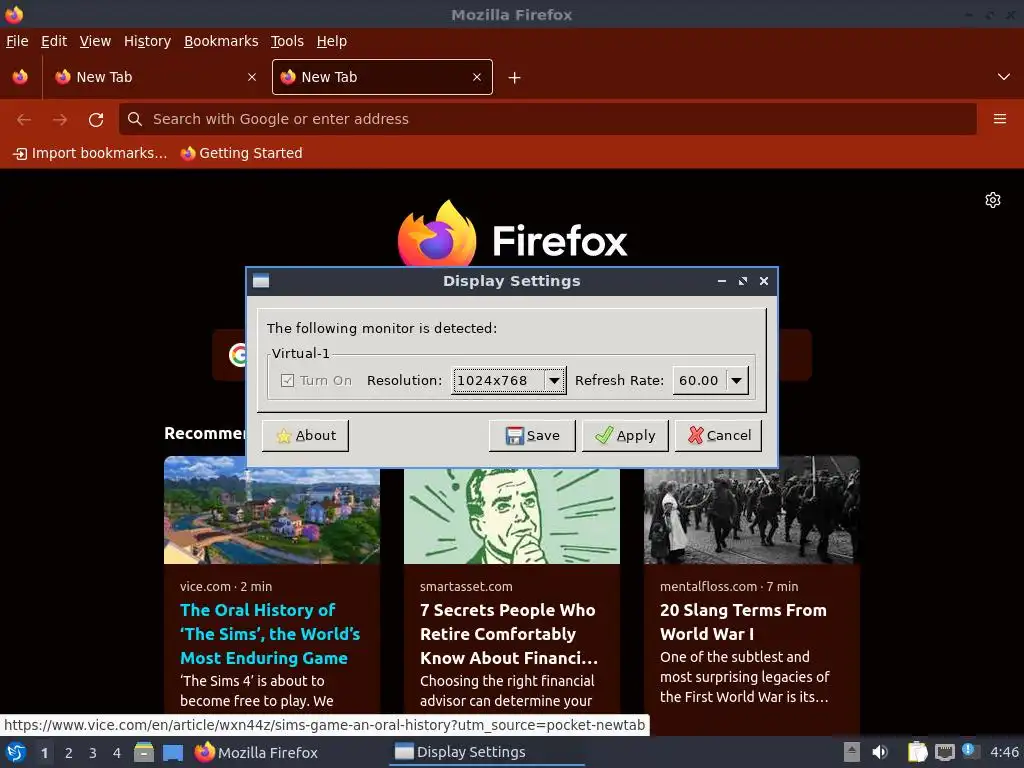Open the Edit menu
1024x768 pixels.
coord(54,41)
